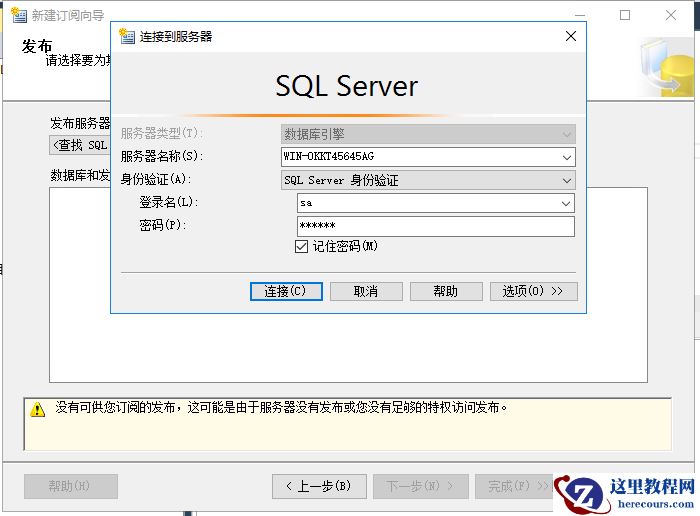Open the publisher server combo box in wizard

click(x=79, y=146)
